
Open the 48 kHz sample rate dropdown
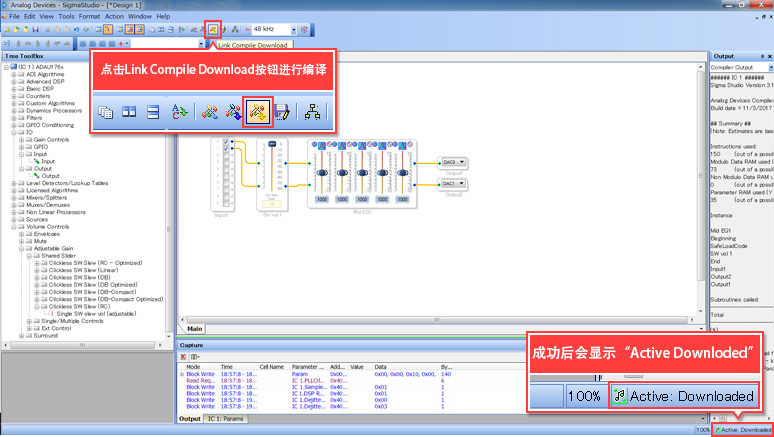293,29
